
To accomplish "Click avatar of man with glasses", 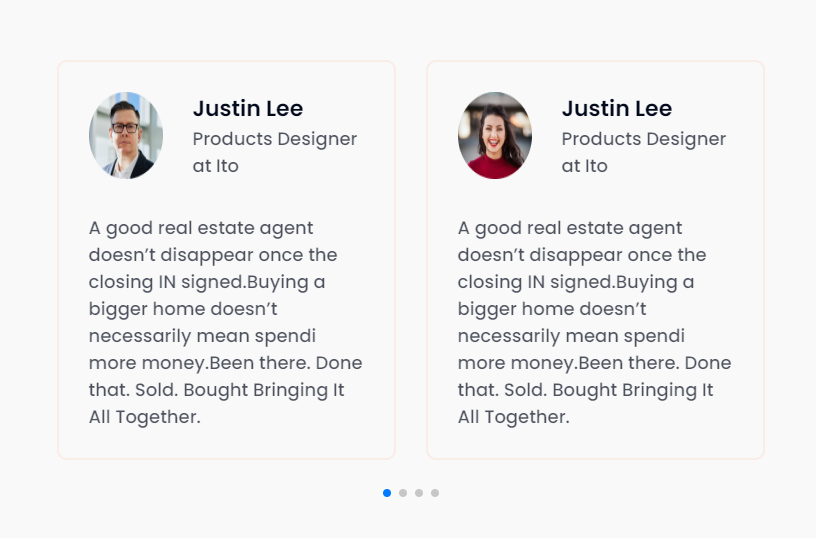I will (x=126, y=135).
